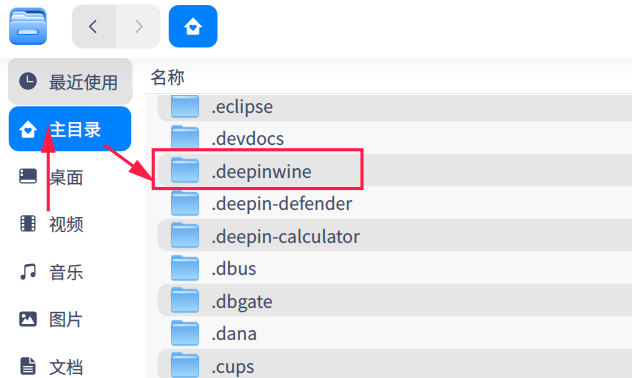
Task: Select the .eclipse folder name
Action: (242, 107)
